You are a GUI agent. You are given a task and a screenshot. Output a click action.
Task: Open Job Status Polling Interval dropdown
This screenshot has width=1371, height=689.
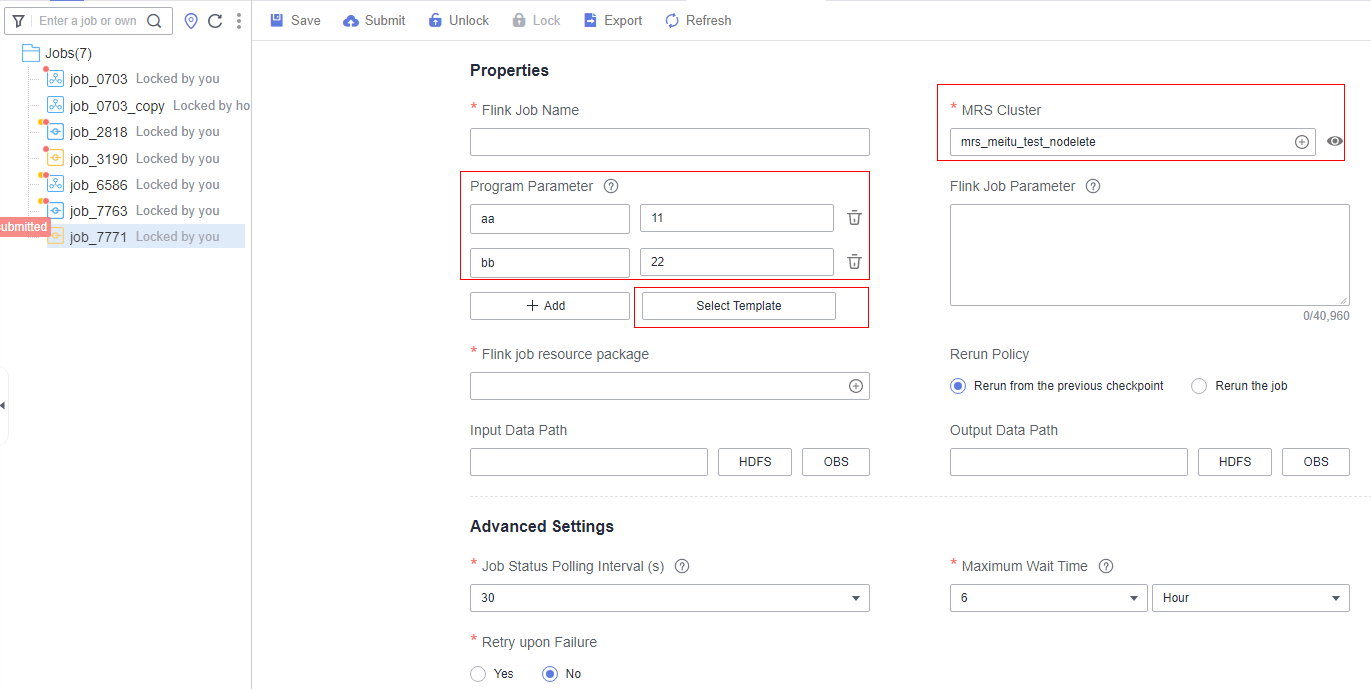pos(670,598)
